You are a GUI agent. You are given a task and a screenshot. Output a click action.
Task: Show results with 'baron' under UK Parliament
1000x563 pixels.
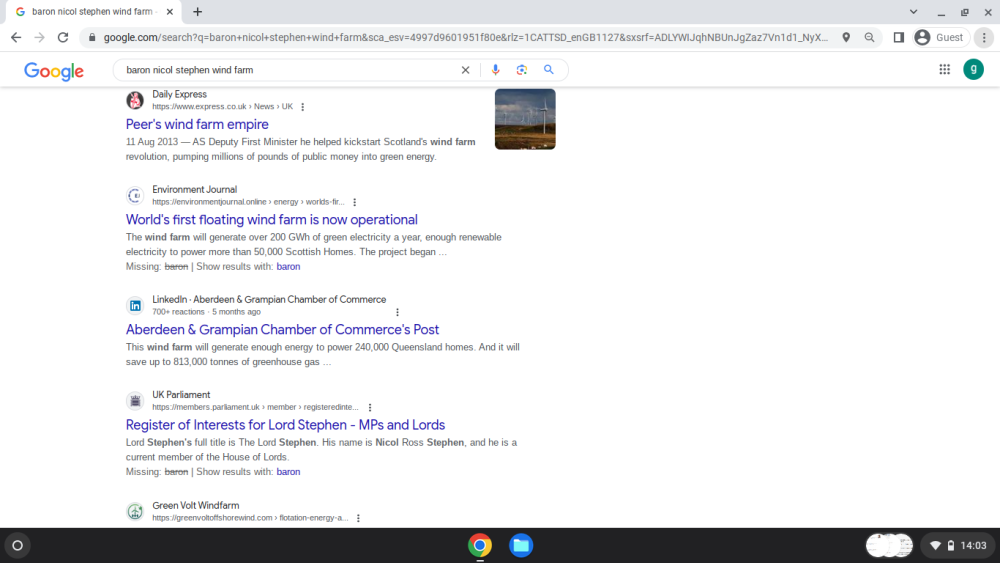(288, 472)
